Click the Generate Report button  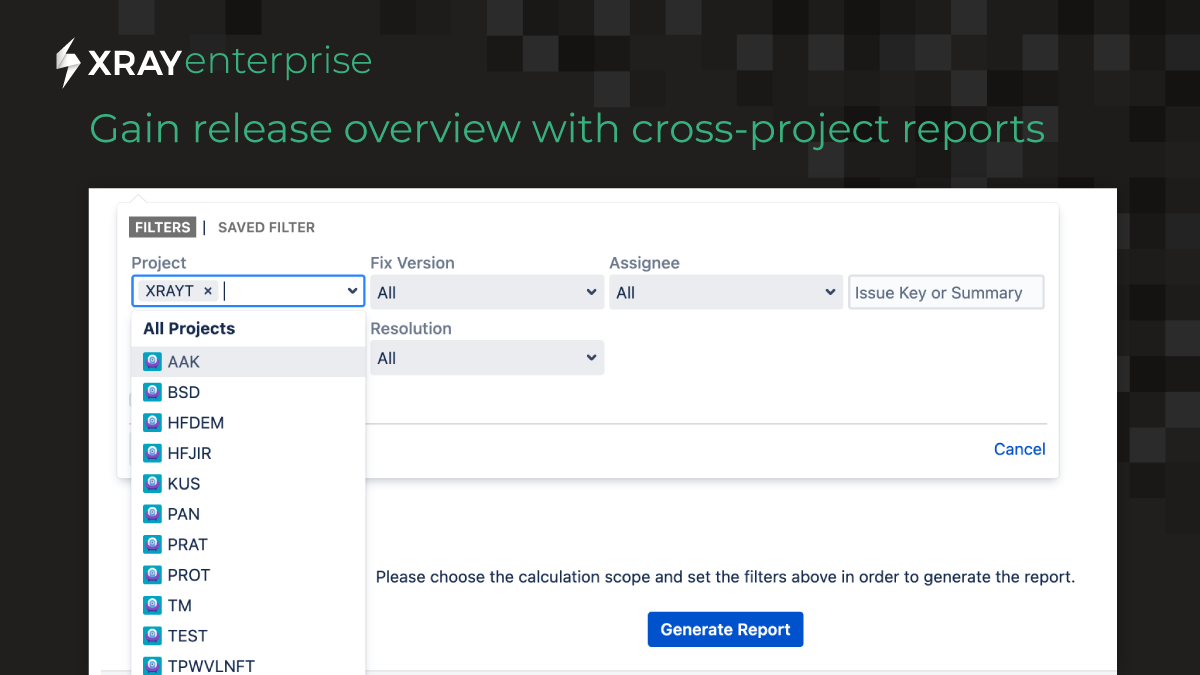click(x=725, y=629)
